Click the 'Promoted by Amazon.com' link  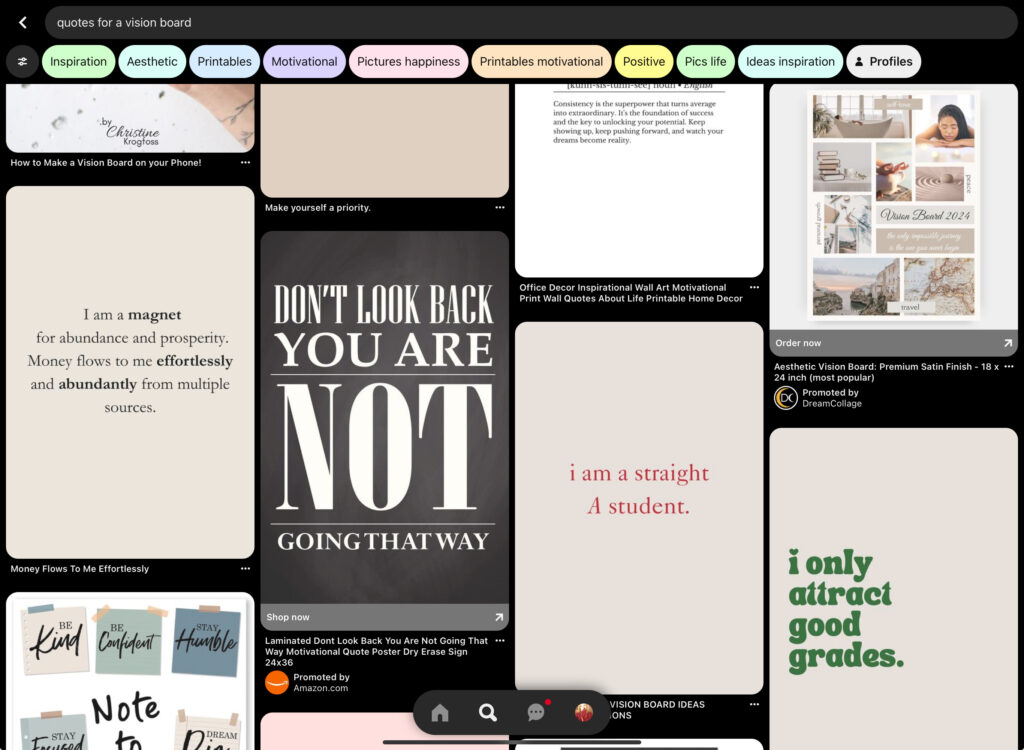click(x=321, y=683)
